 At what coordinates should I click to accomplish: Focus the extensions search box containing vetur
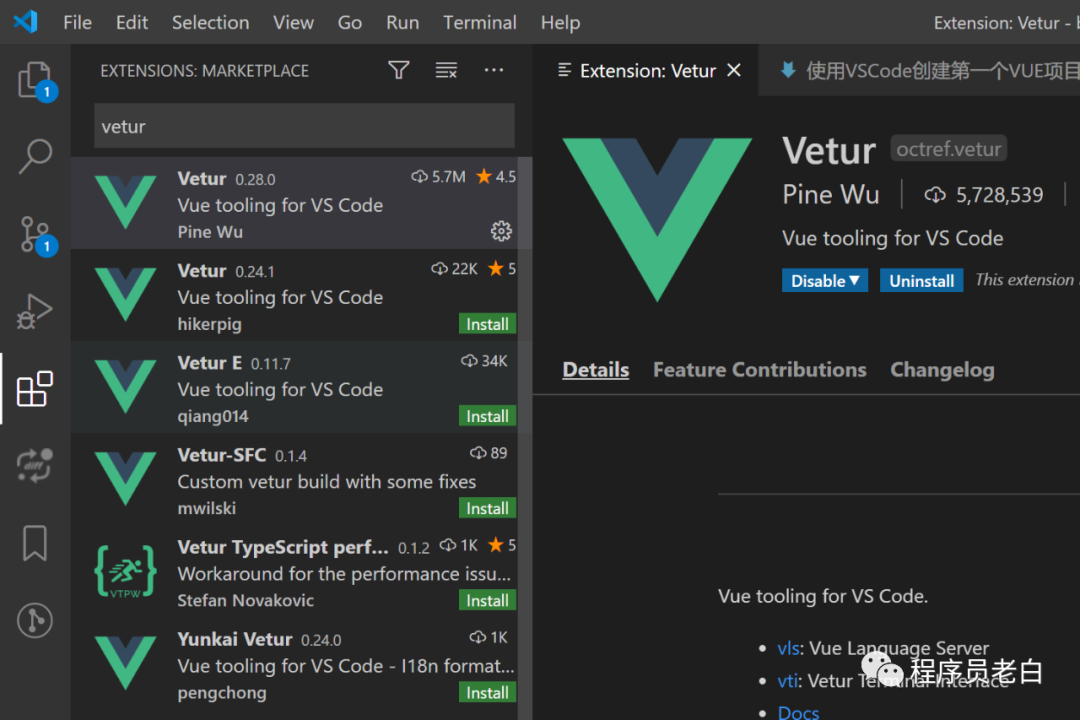[304, 126]
